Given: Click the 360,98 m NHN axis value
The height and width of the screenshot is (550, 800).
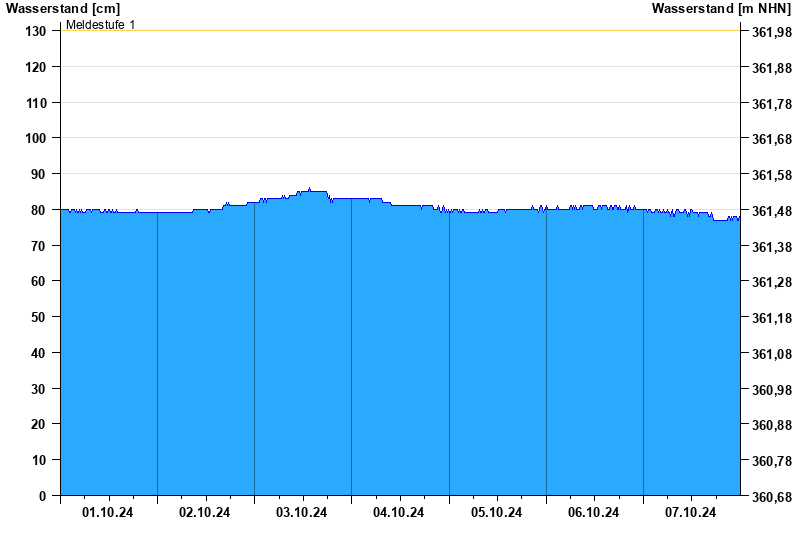Looking at the screenshot, I should pyautogui.click(x=772, y=390).
